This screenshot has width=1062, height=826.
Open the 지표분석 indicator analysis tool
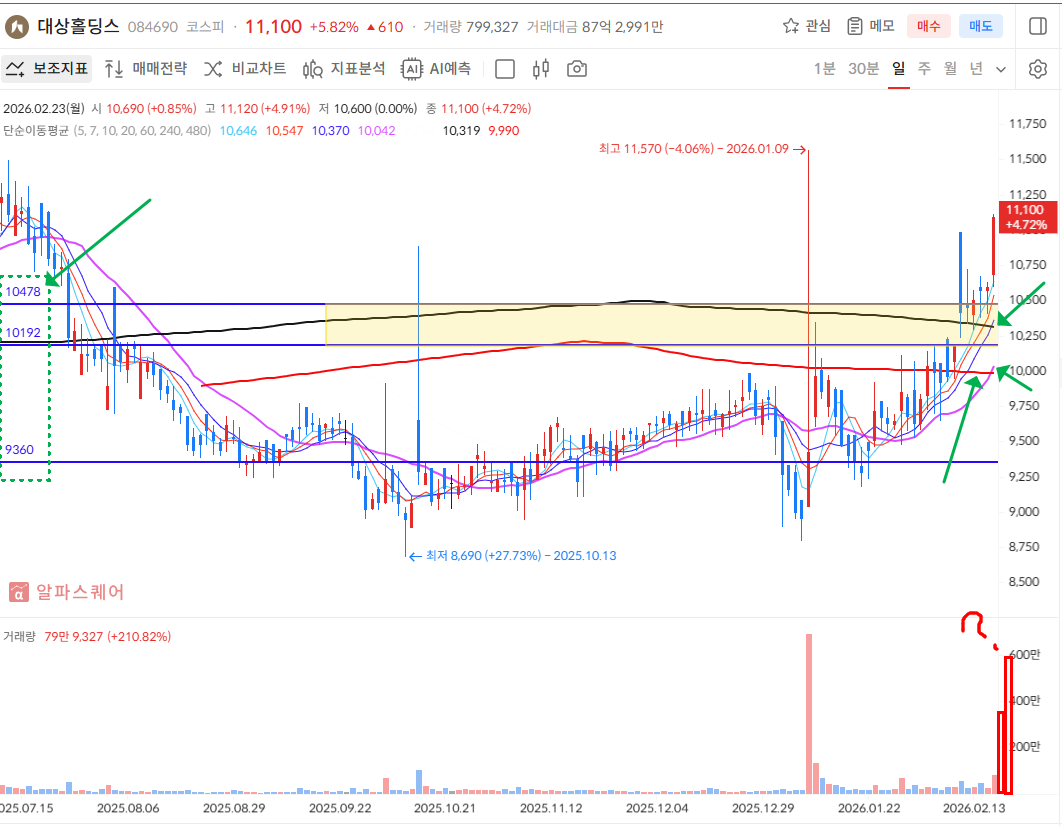click(x=344, y=69)
